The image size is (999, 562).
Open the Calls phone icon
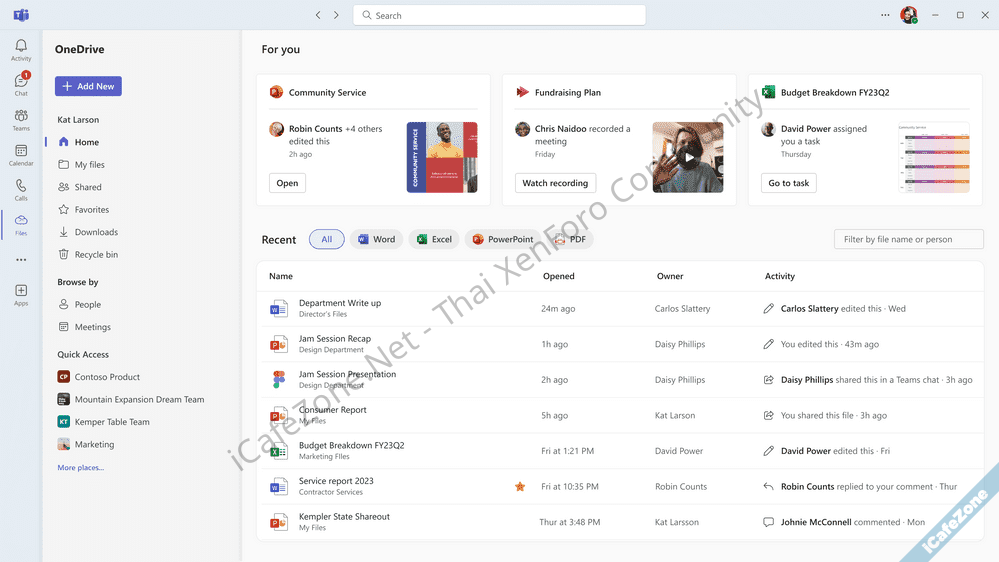[21, 188]
